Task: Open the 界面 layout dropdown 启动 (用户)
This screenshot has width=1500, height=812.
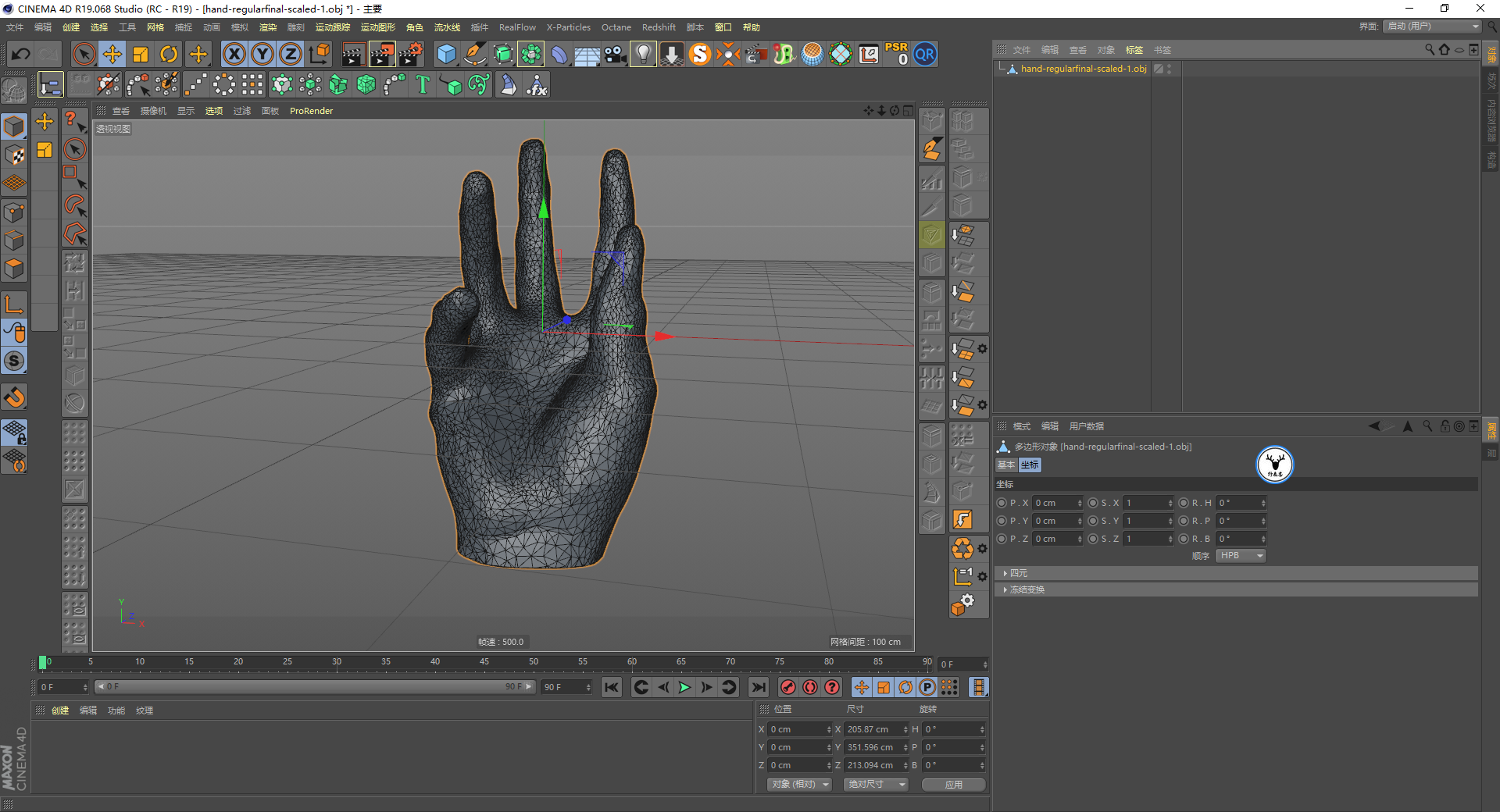Action: [x=1432, y=27]
